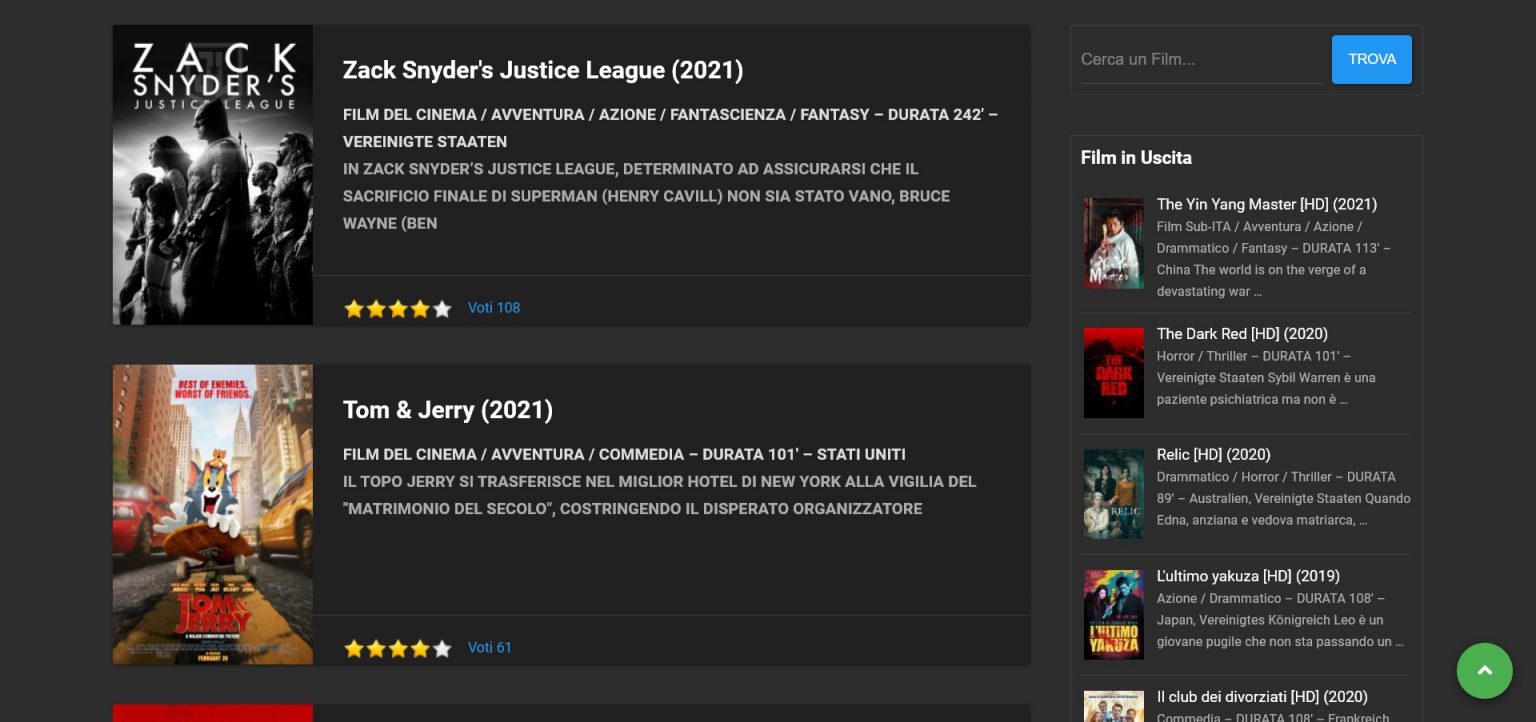Click the fourth star under Tom & Jerry
The height and width of the screenshot is (722, 1536).
coord(420,648)
